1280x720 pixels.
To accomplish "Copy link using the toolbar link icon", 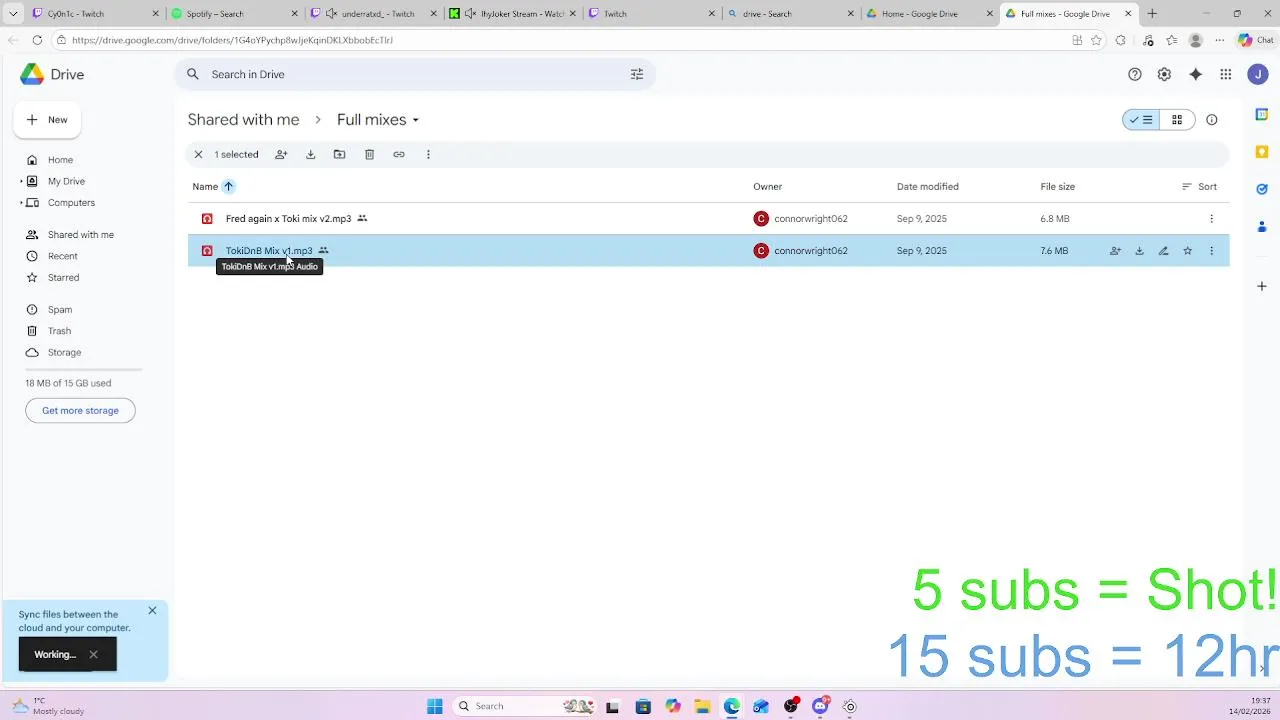I will click(x=399, y=154).
